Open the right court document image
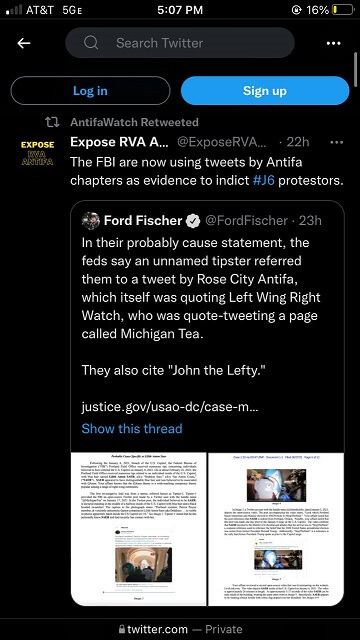Image resolution: width=360 pixels, height=640 pixels. coord(276,529)
